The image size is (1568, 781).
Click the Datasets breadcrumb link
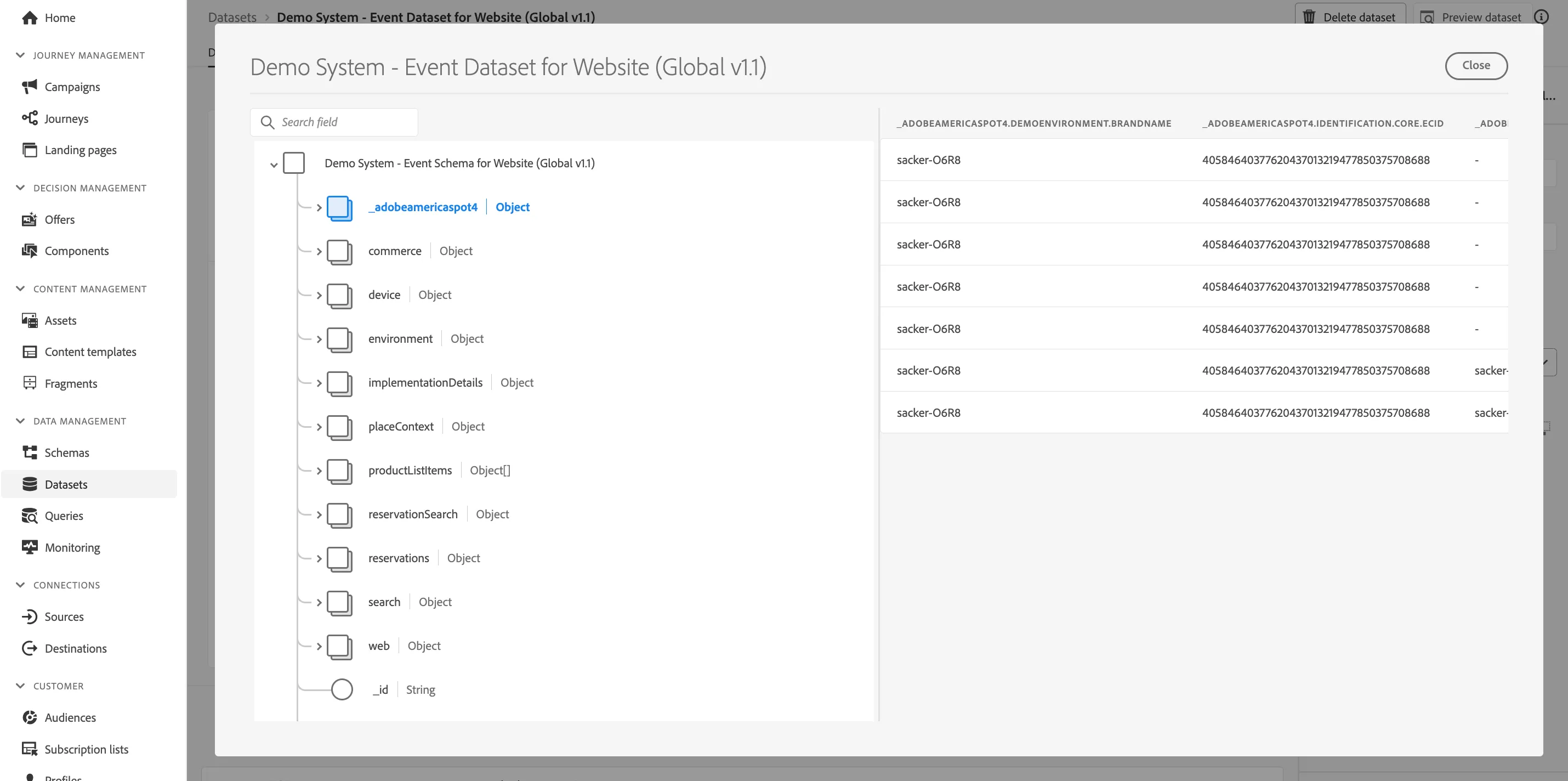232,17
